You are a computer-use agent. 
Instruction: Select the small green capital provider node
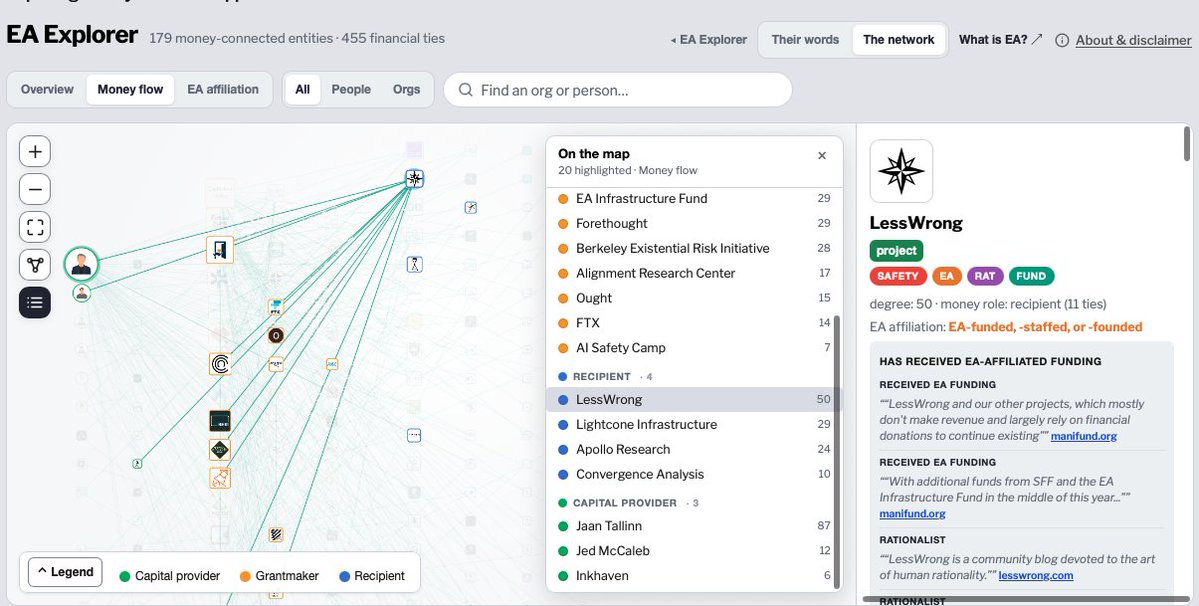click(137, 462)
